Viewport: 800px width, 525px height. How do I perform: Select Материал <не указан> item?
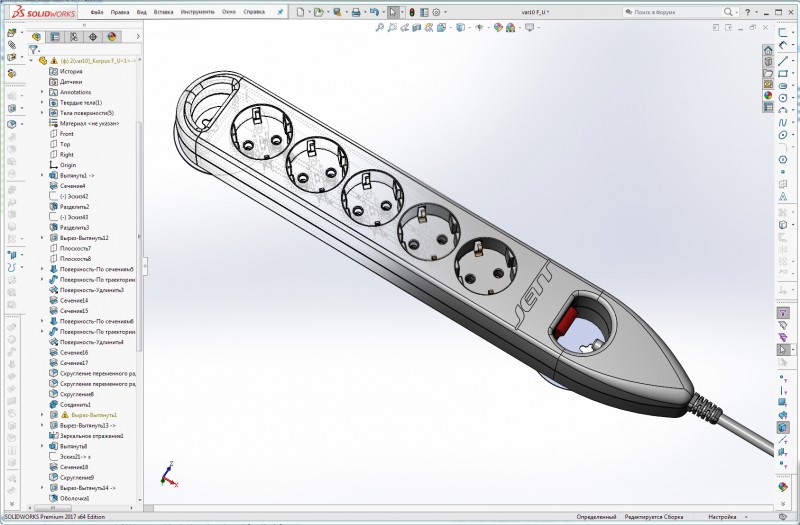(x=89, y=123)
